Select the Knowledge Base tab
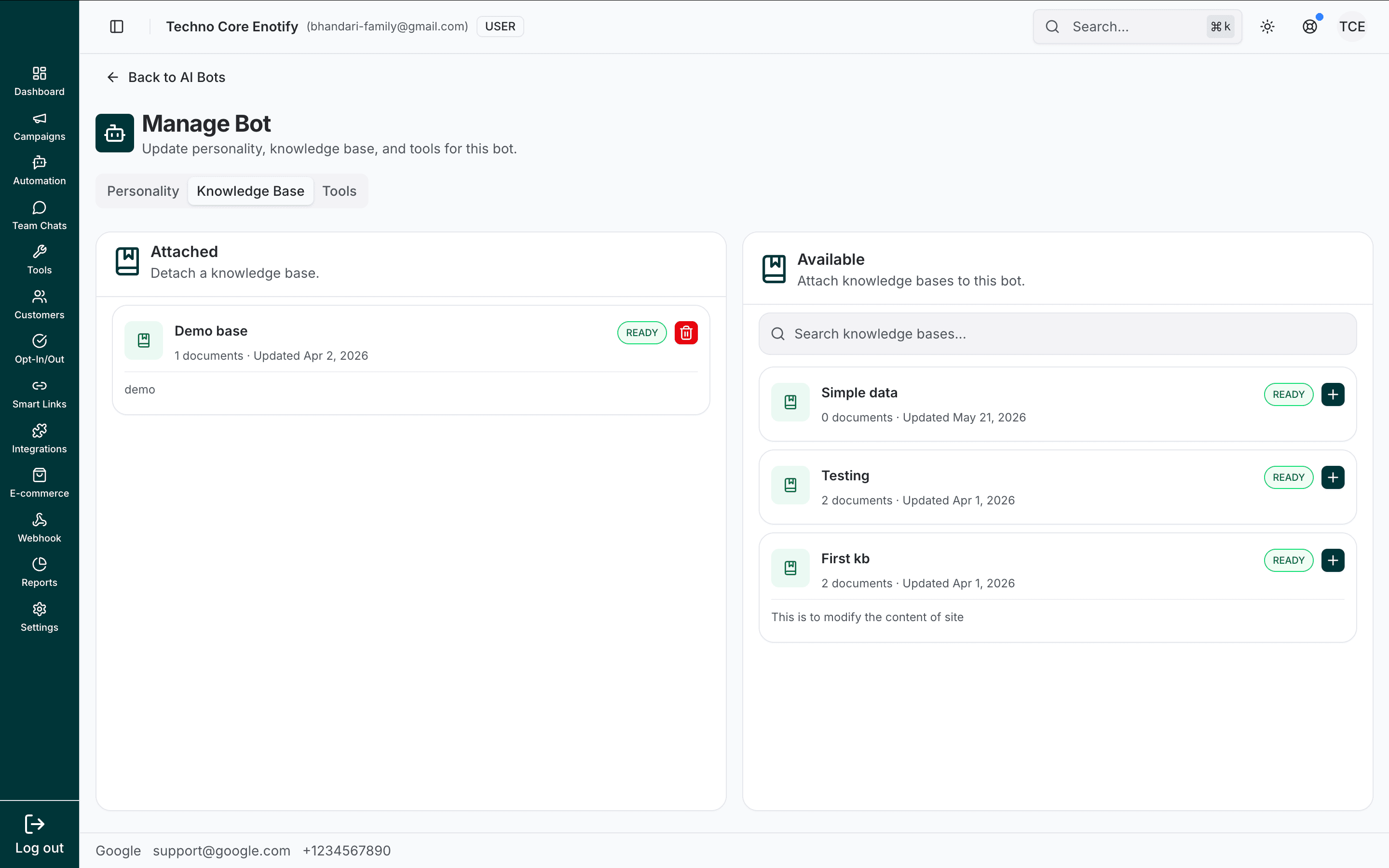This screenshot has height=868, width=1389. click(250, 191)
